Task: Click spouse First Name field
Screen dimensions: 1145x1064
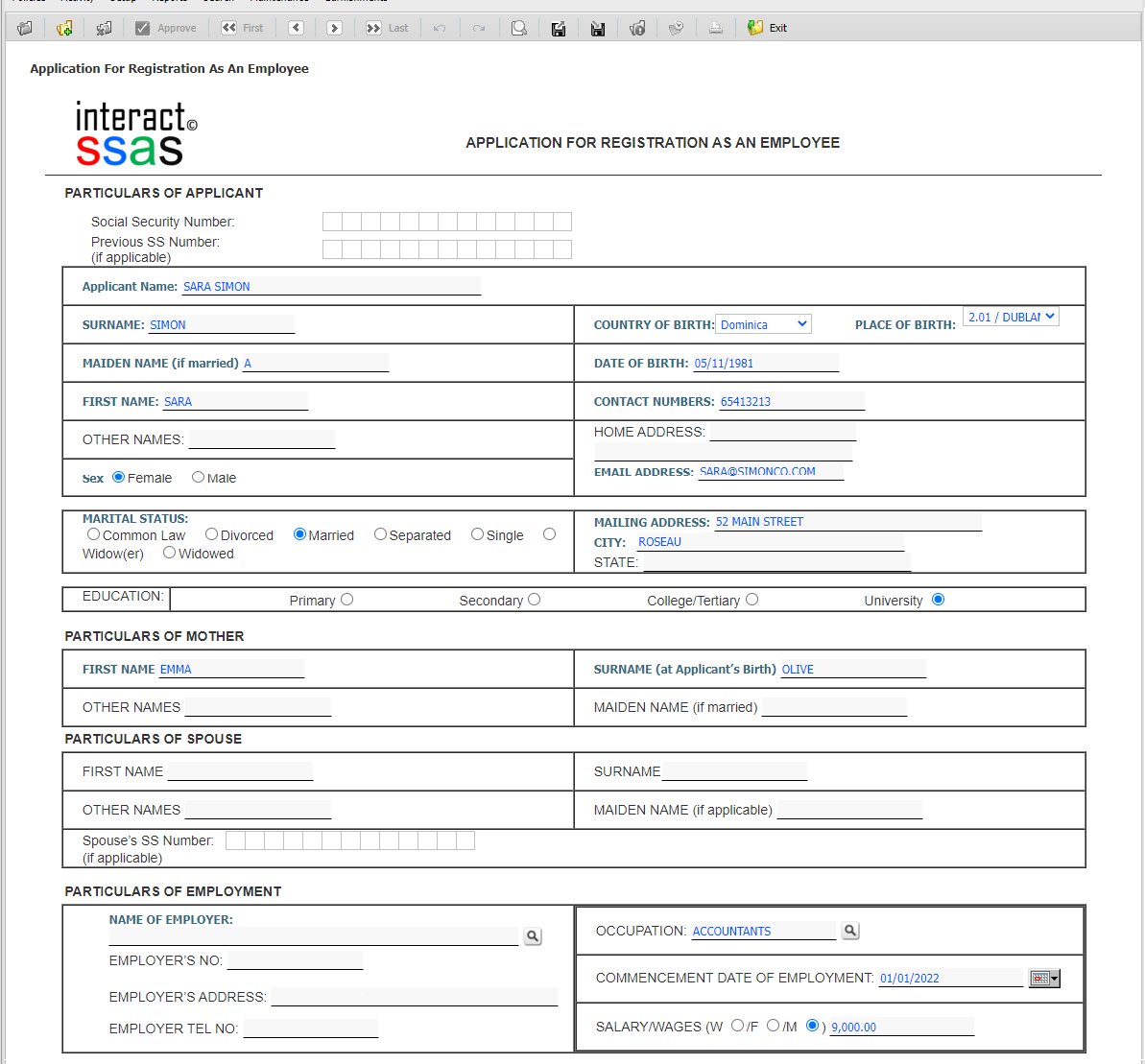Action: point(240,771)
